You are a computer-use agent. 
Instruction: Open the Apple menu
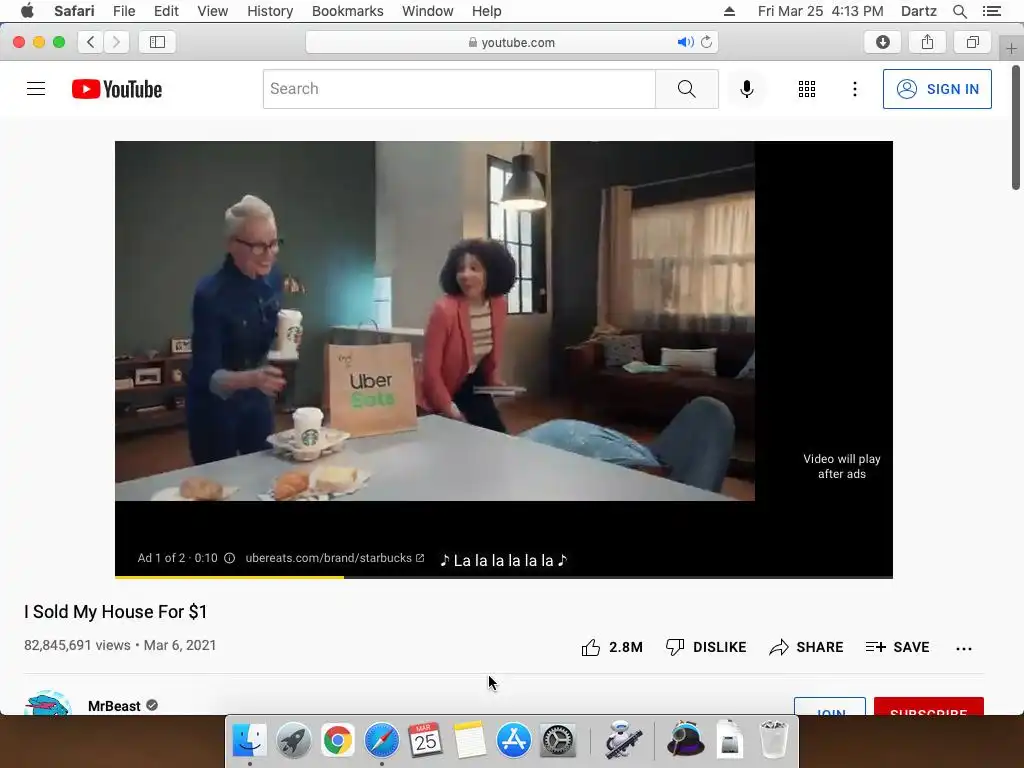pos(27,11)
